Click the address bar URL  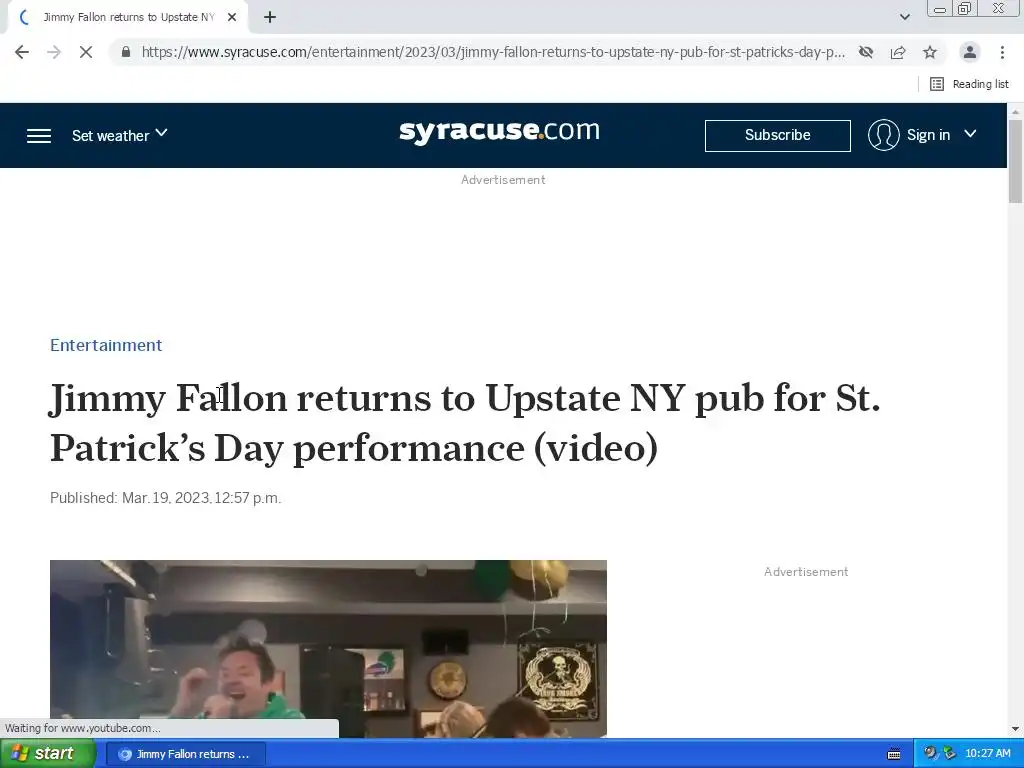click(x=493, y=52)
